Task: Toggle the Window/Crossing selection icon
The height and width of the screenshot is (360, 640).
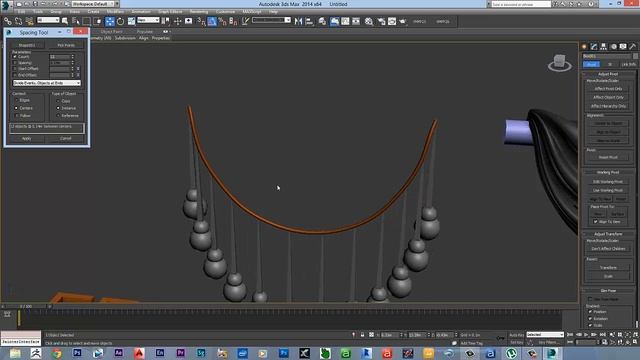Action: (98, 21)
